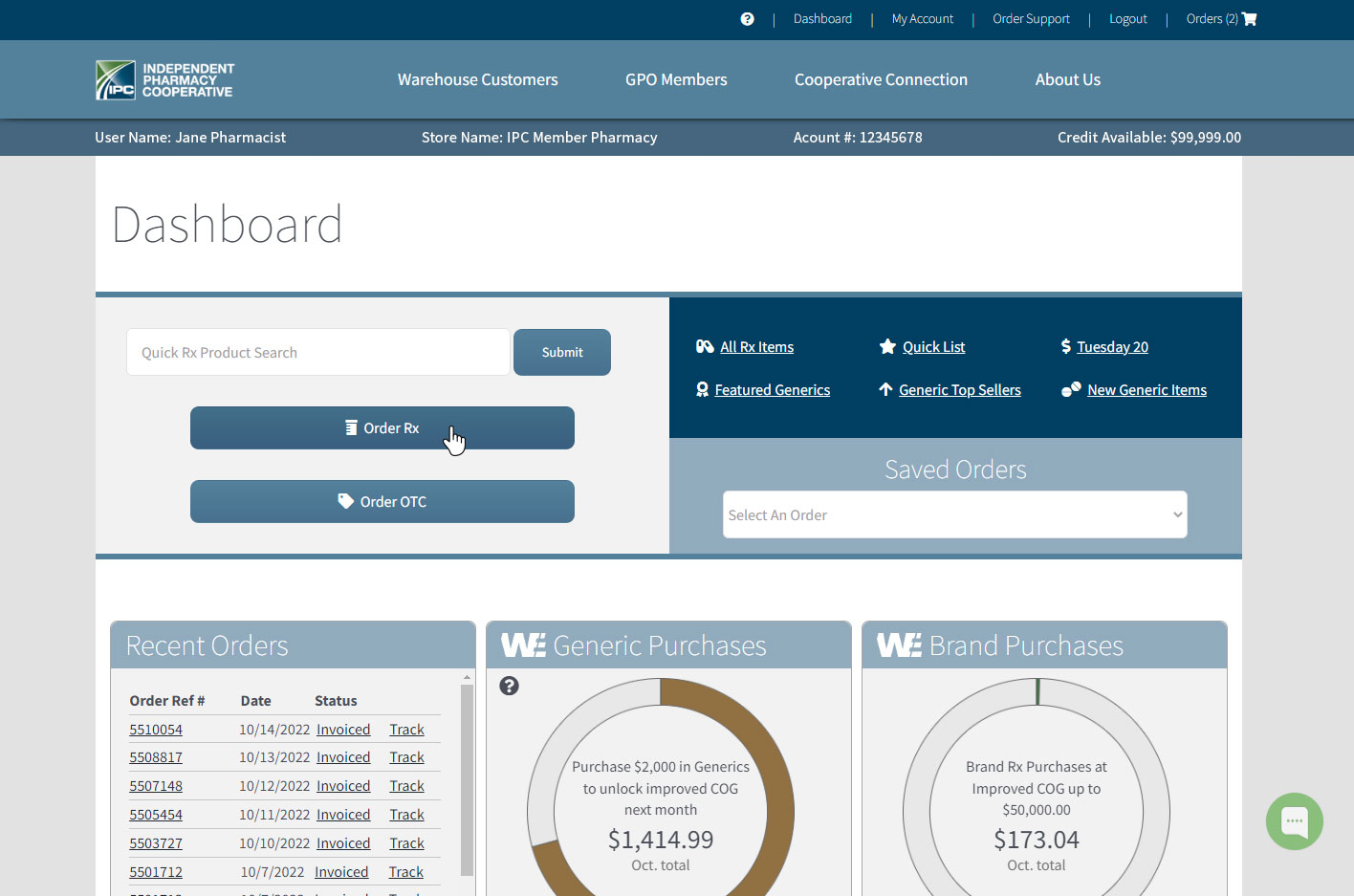Viewport: 1354px width, 896px height.
Task: Click the Recent Orders scroll up arrow
Action: tap(467, 677)
